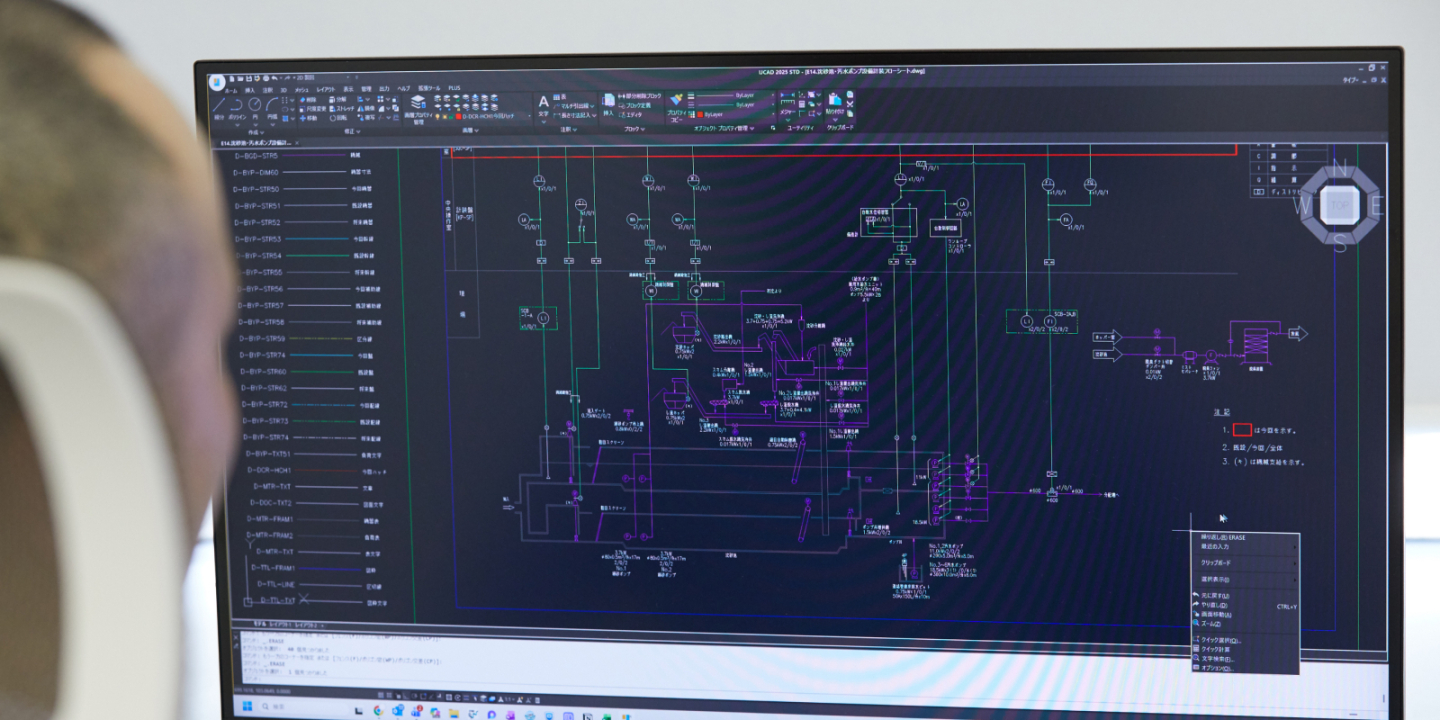1440x720 pixels.
Task: Click the Explode (分解) tool
Action: coord(338,99)
